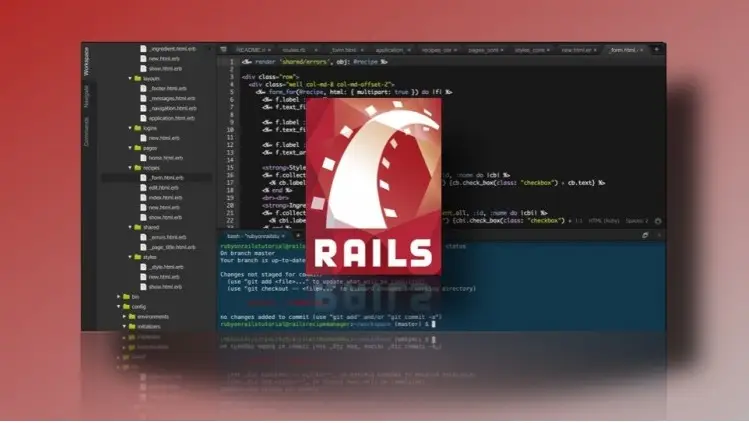Screen dimensions: 749x423
Task: Click the layouts folder icon
Action: point(138,78)
